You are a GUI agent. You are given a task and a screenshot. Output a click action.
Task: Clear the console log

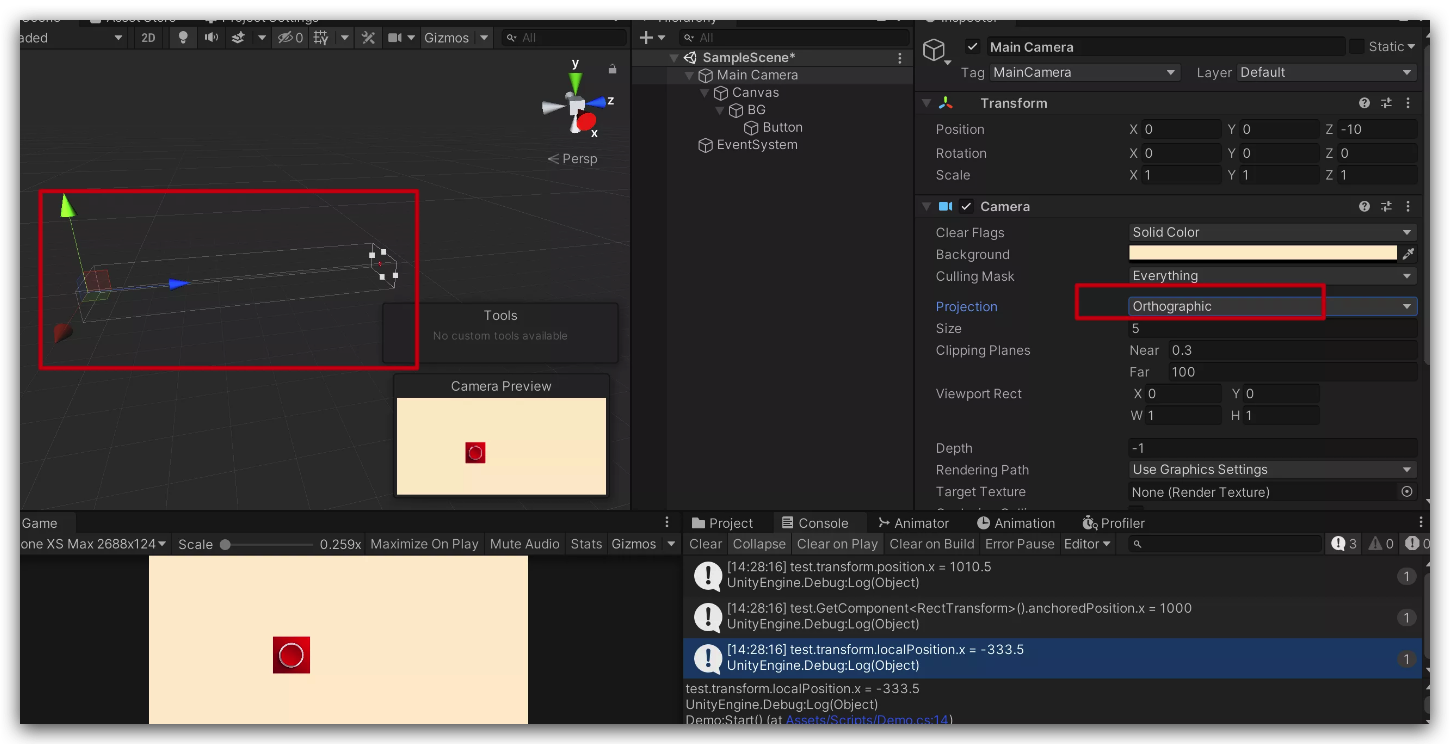pos(705,544)
